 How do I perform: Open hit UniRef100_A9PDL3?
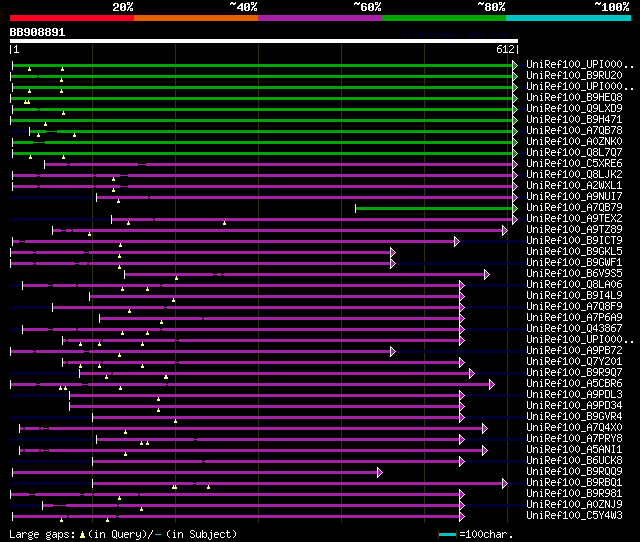(x=574, y=395)
